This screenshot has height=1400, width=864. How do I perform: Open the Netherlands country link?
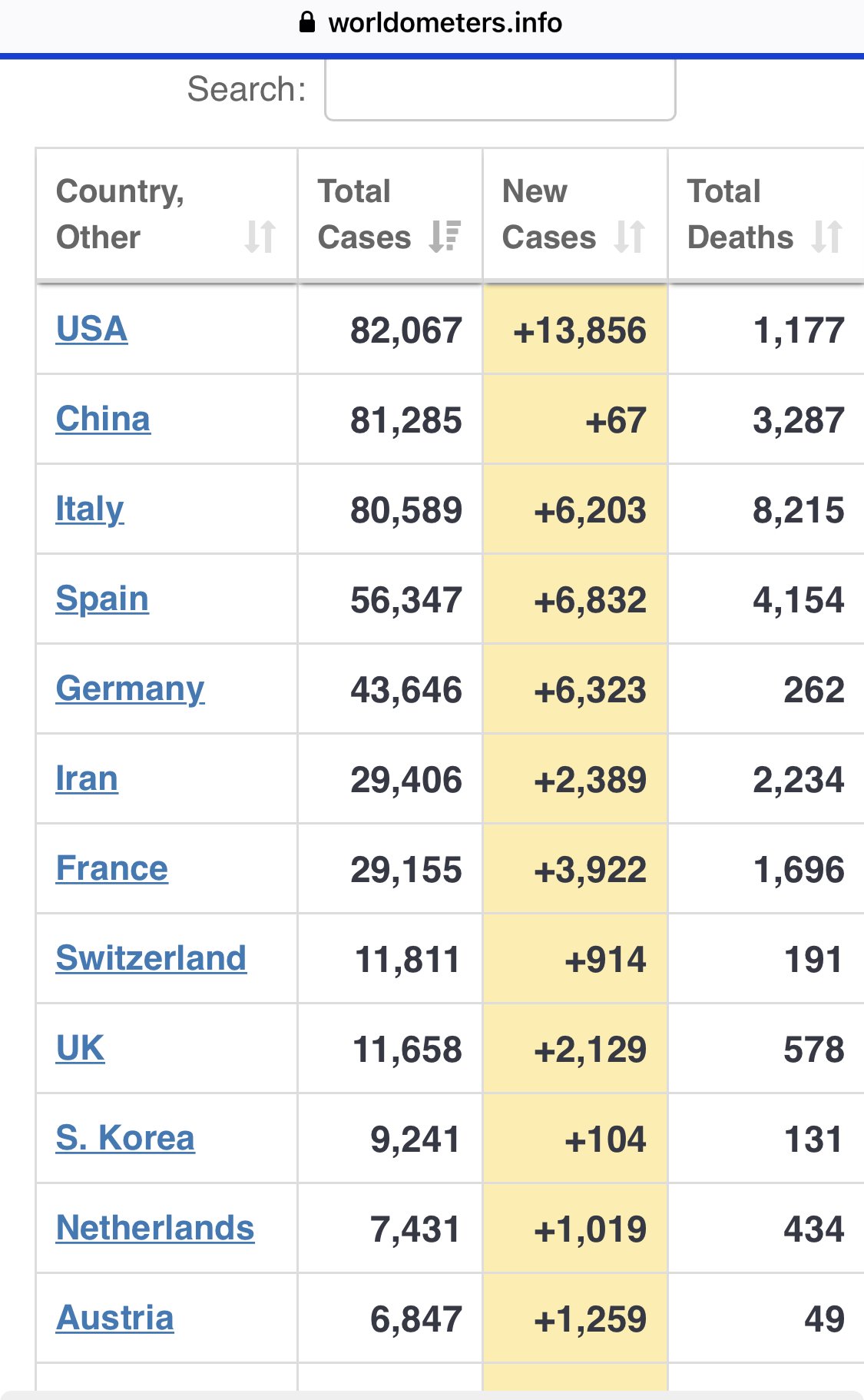(x=155, y=1229)
